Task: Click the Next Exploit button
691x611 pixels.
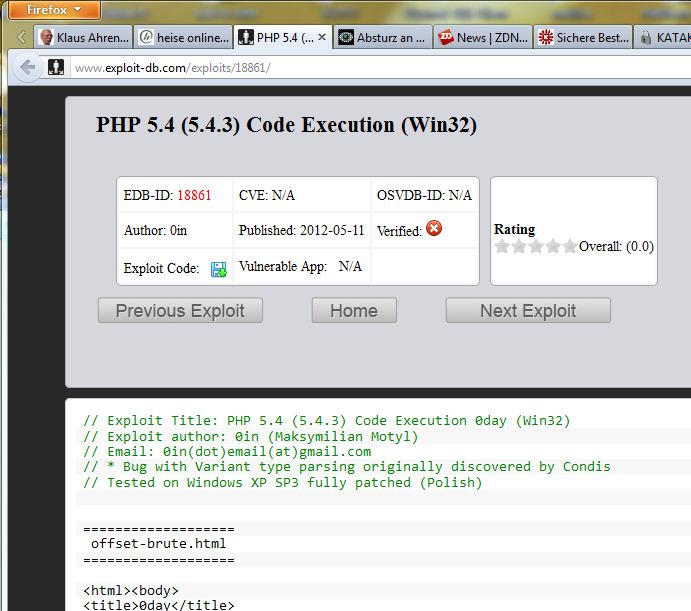Action: pyautogui.click(x=528, y=310)
